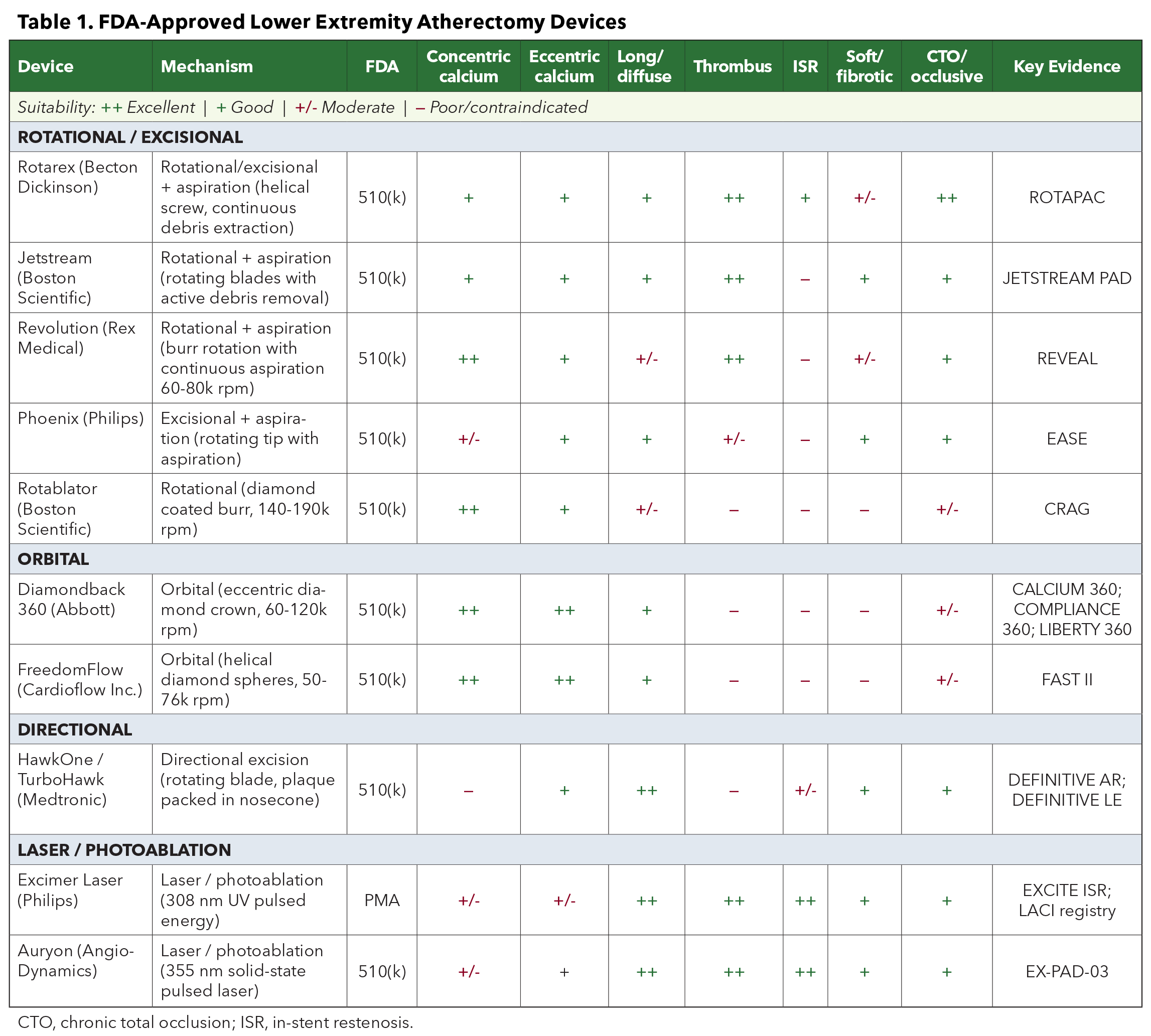The image size is (1151, 1036).
Task: Click the 'Eccentric calcium' column header
Action: (x=564, y=66)
